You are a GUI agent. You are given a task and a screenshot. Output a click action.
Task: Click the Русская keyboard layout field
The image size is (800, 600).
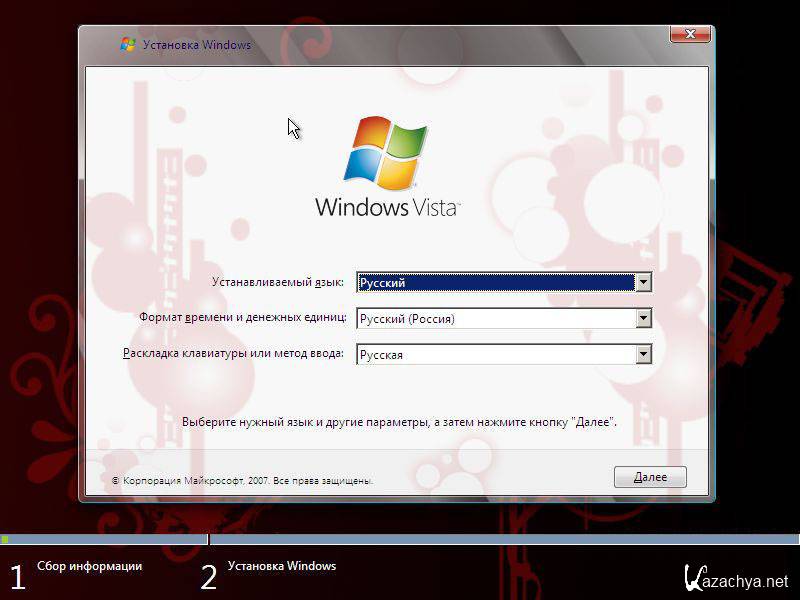tap(496, 355)
